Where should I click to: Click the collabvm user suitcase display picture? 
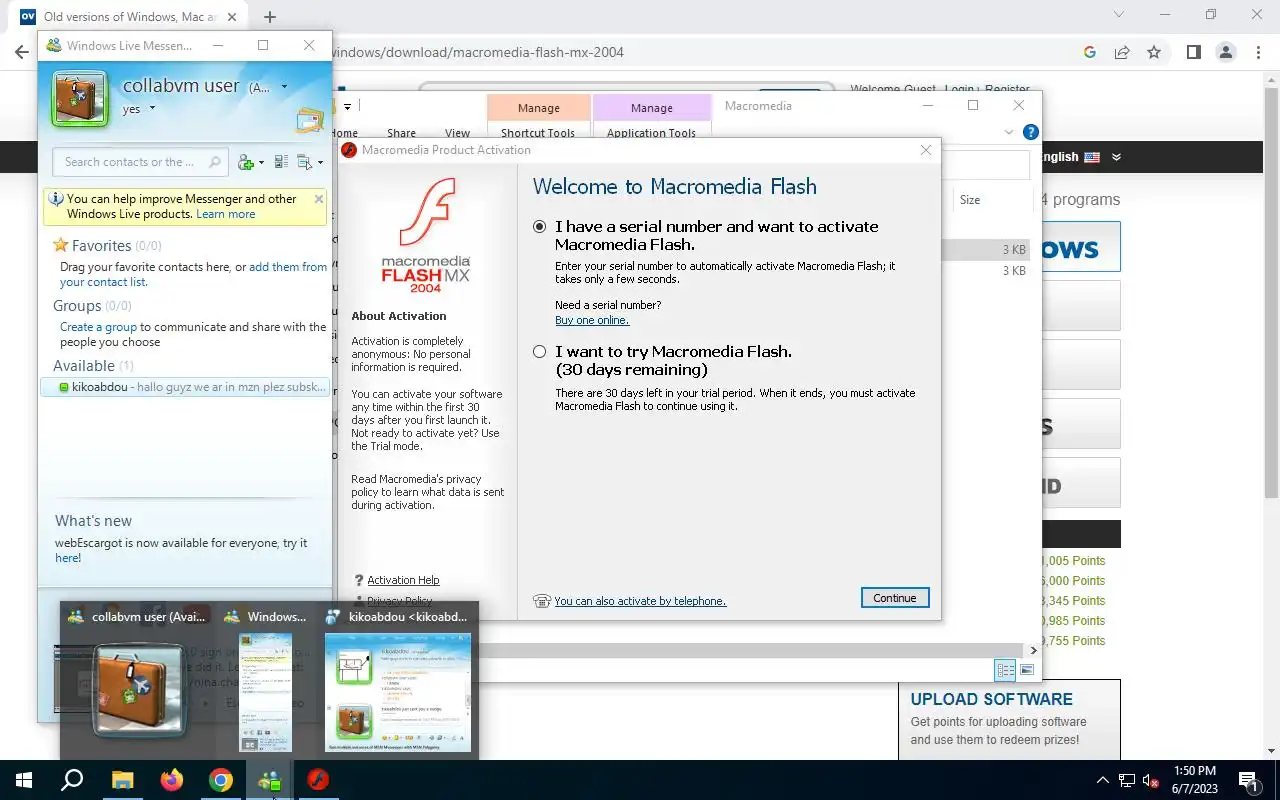(79, 99)
